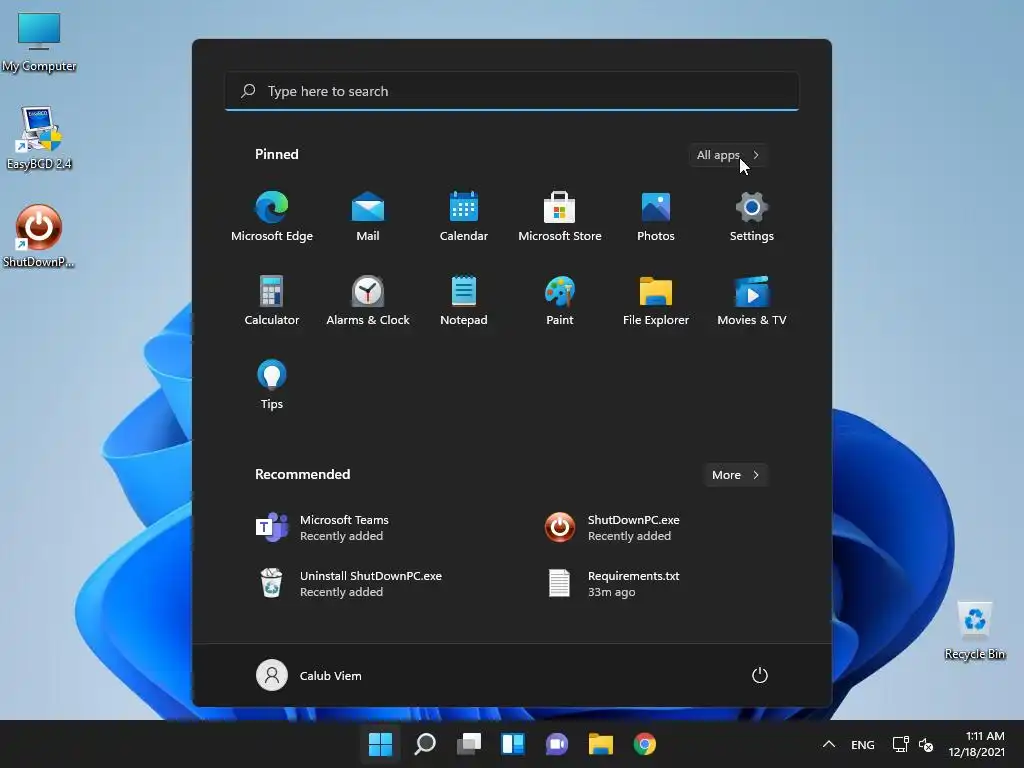The image size is (1024, 768).
Task: Select My Computer desktop icon
Action: click(39, 42)
